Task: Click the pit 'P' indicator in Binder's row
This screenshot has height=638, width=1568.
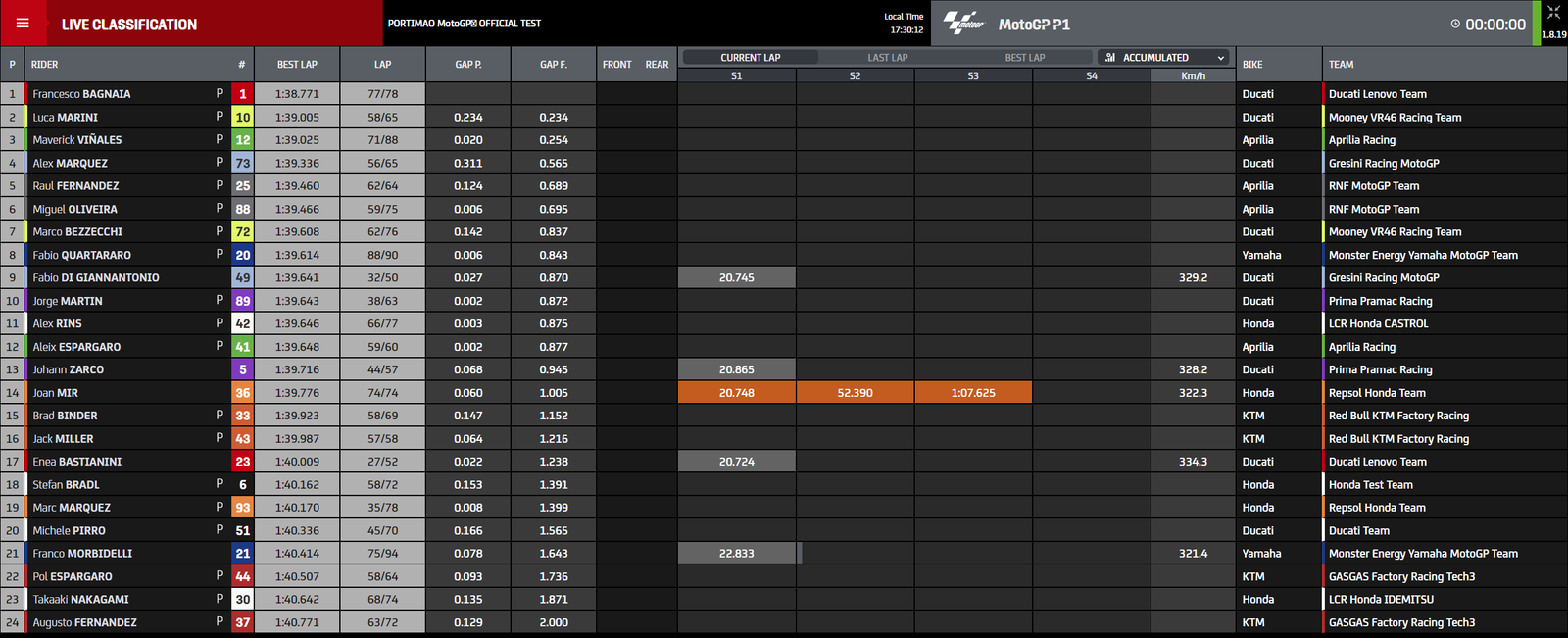Action: [x=220, y=415]
